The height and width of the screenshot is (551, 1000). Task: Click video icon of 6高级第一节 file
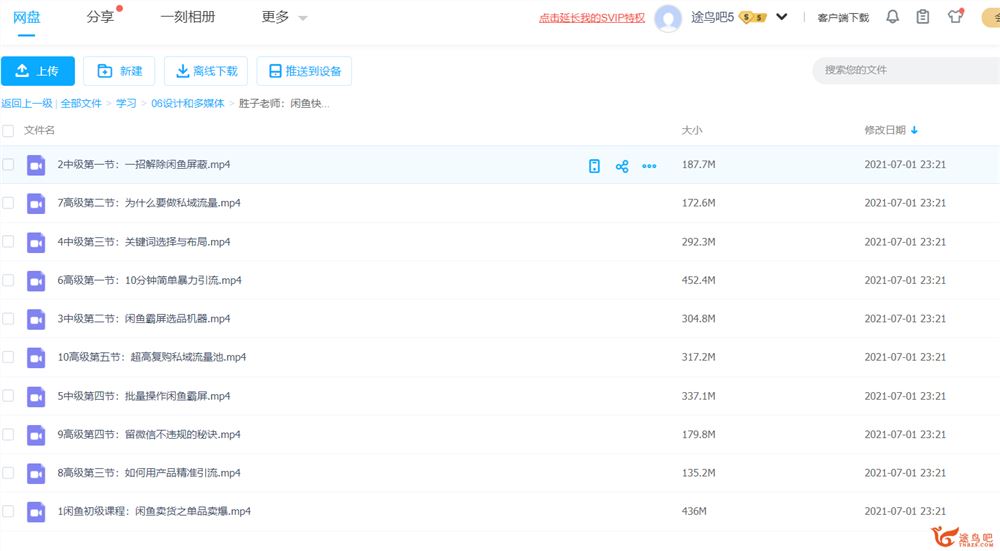click(36, 281)
